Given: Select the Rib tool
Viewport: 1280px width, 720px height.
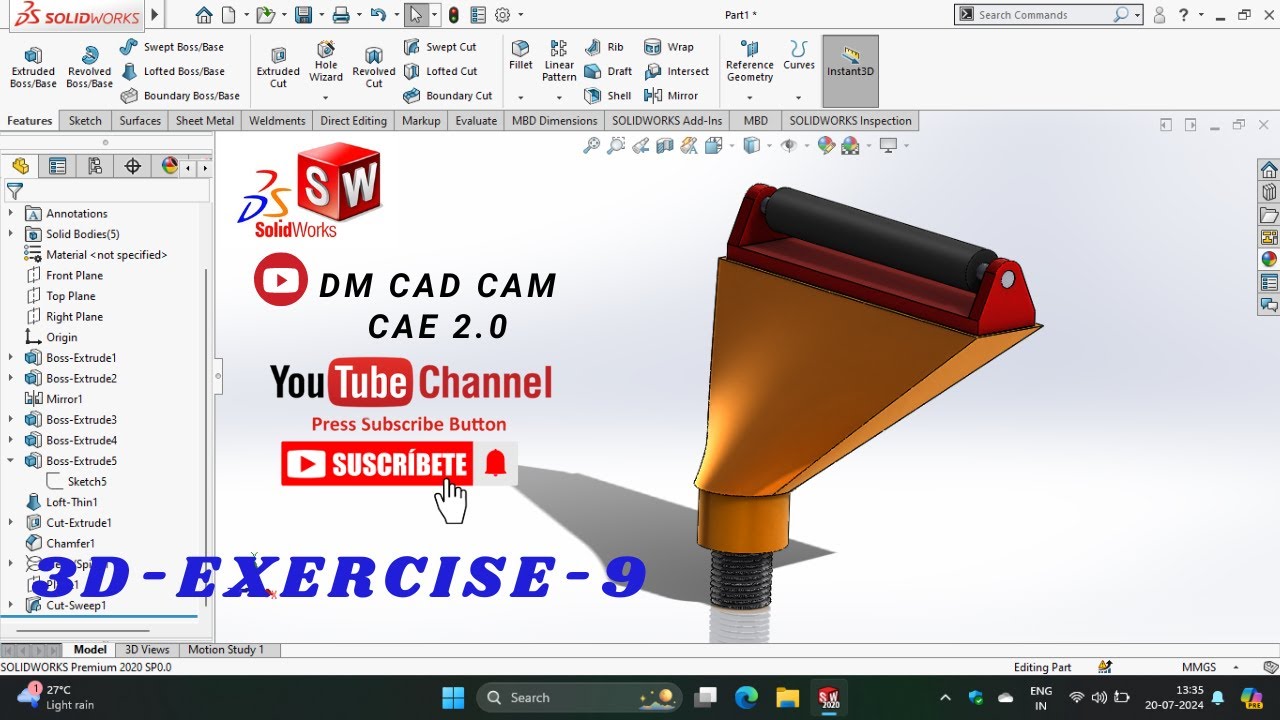Looking at the screenshot, I should pyautogui.click(x=604, y=47).
